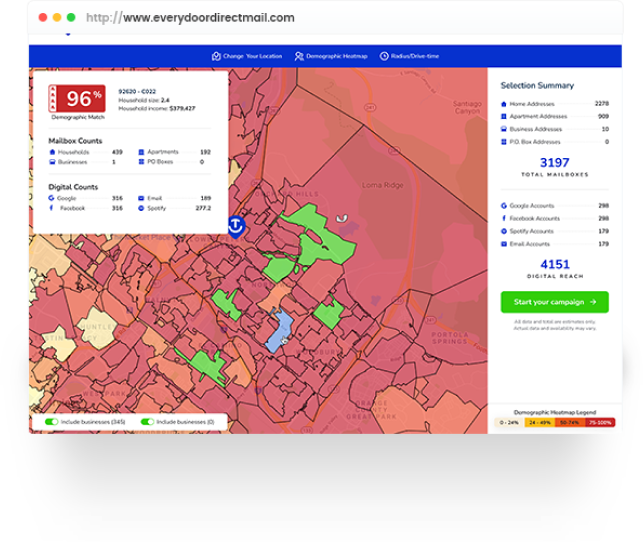Open Change Your Location menu item
This screenshot has width=643, height=542.
[x=247, y=56]
